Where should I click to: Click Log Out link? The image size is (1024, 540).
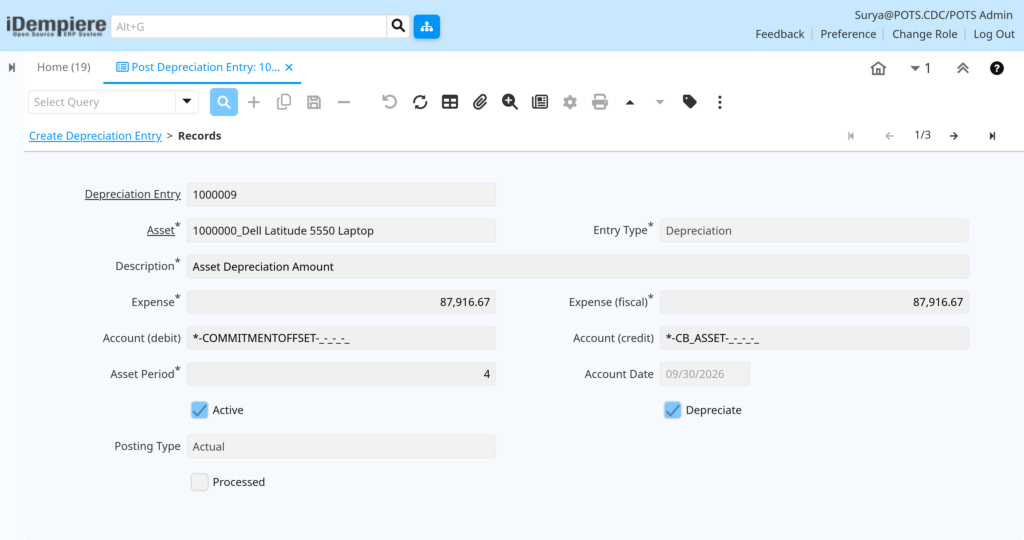click(994, 34)
